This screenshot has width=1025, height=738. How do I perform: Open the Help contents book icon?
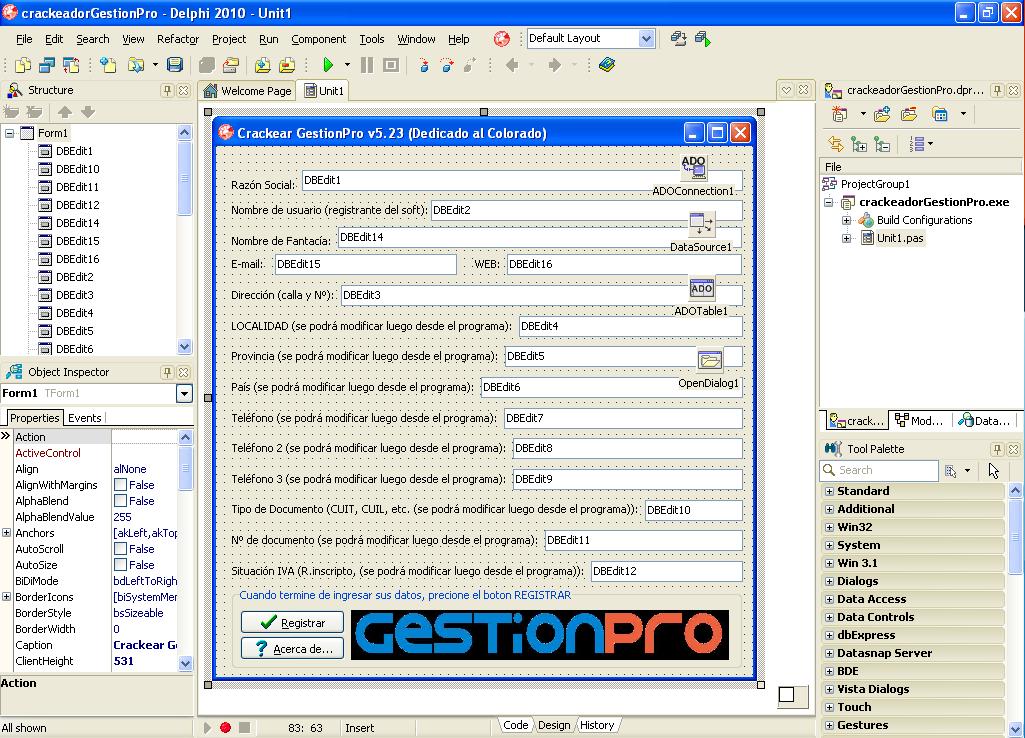pos(607,65)
